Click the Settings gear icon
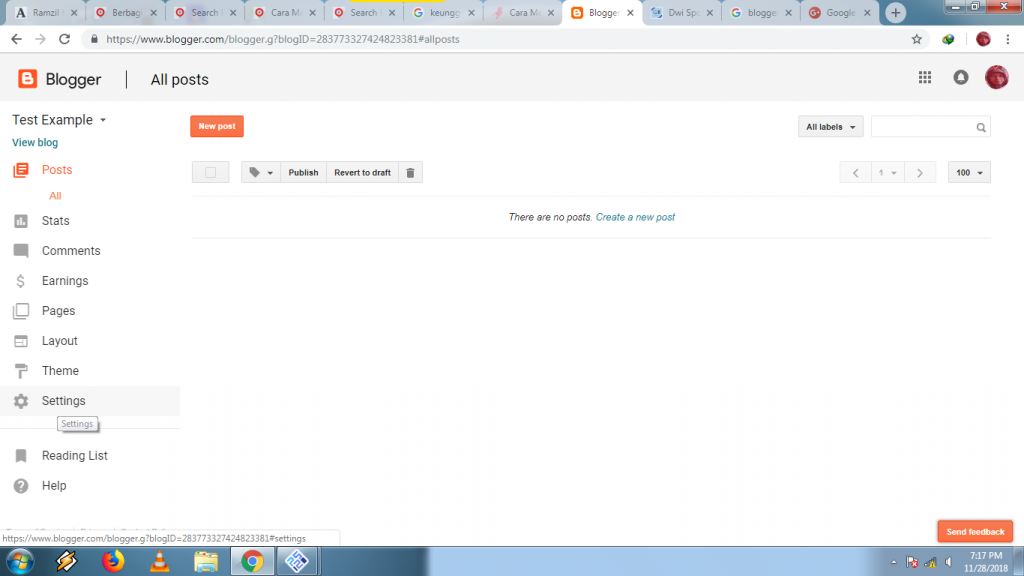1024x576 pixels. point(21,401)
